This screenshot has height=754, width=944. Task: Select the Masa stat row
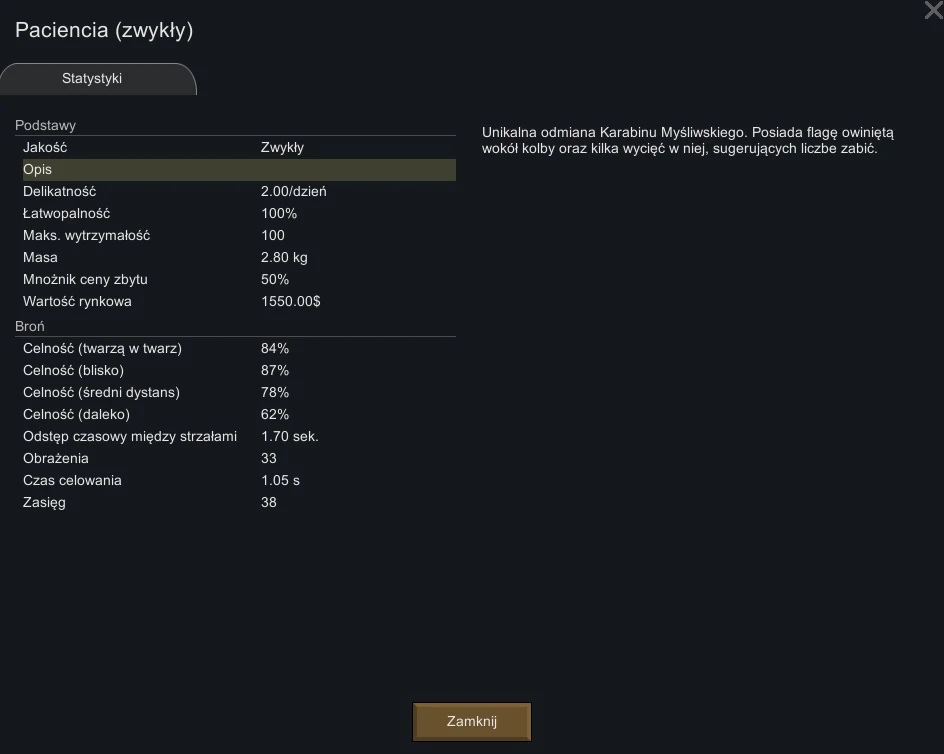pos(239,258)
